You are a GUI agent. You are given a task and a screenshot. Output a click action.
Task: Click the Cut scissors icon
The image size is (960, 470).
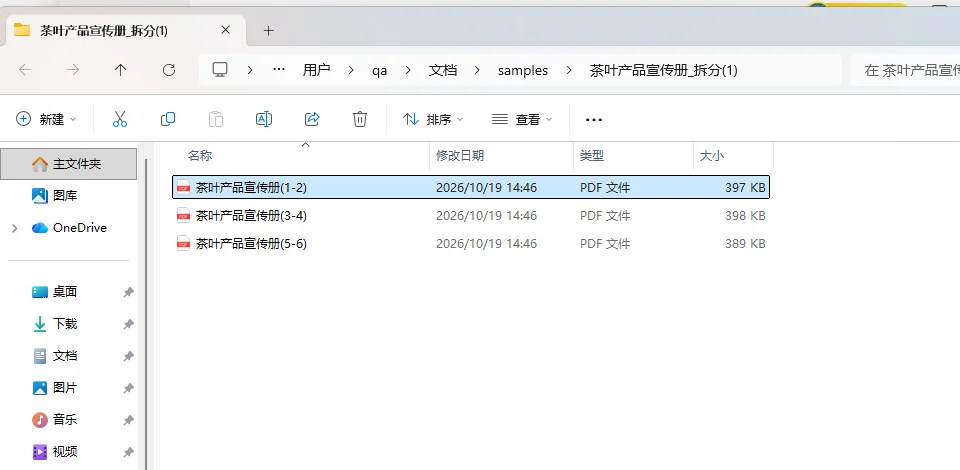click(x=120, y=119)
